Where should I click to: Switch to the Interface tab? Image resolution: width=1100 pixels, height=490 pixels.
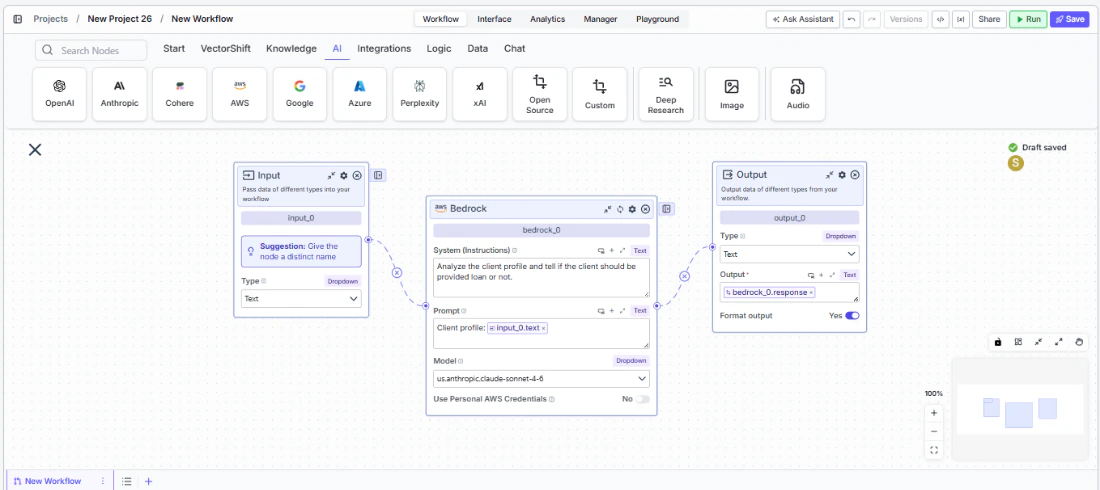(x=494, y=19)
